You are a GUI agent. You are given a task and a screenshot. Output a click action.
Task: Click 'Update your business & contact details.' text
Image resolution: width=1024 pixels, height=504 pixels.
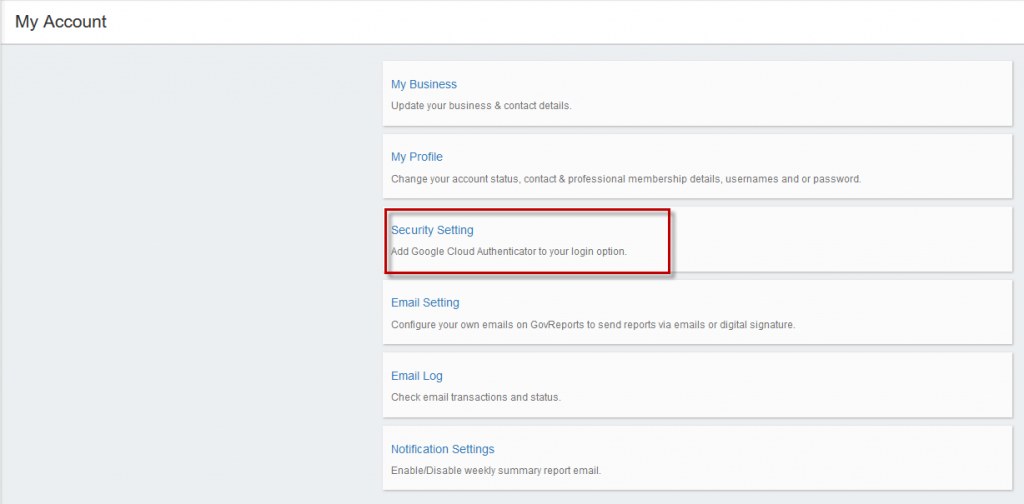481,105
